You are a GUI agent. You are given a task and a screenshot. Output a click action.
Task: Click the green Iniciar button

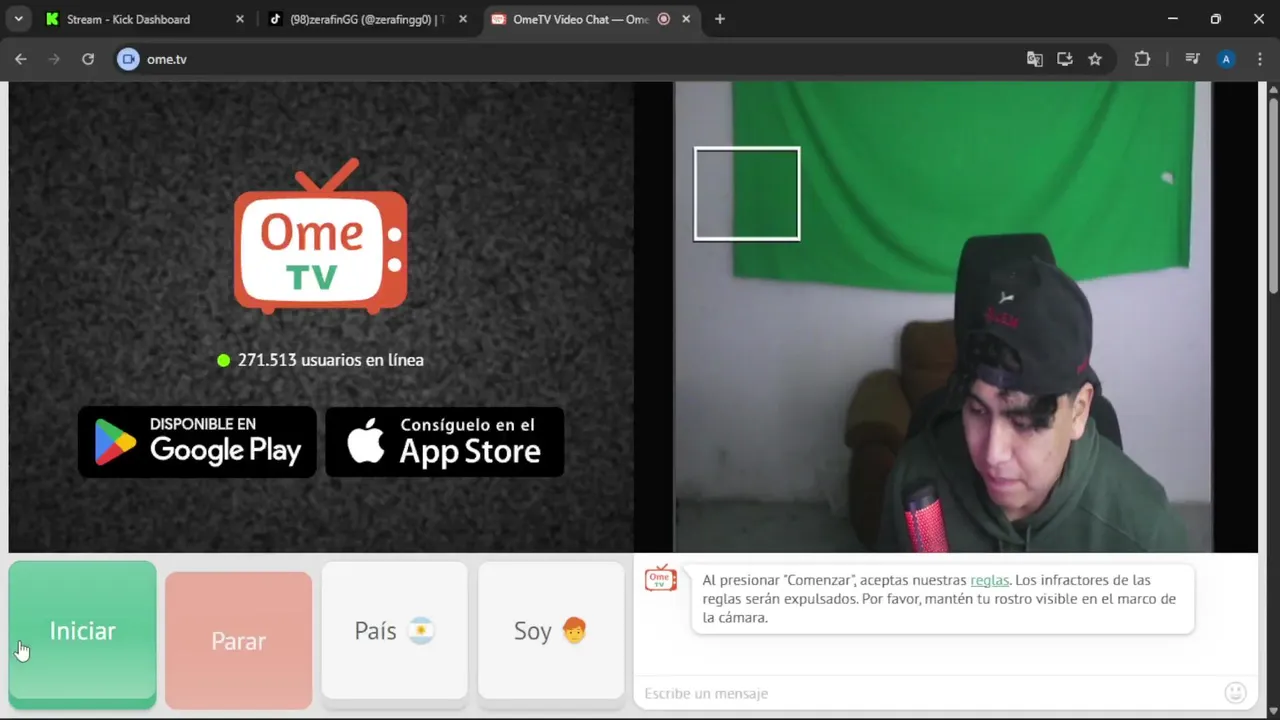click(x=82, y=634)
